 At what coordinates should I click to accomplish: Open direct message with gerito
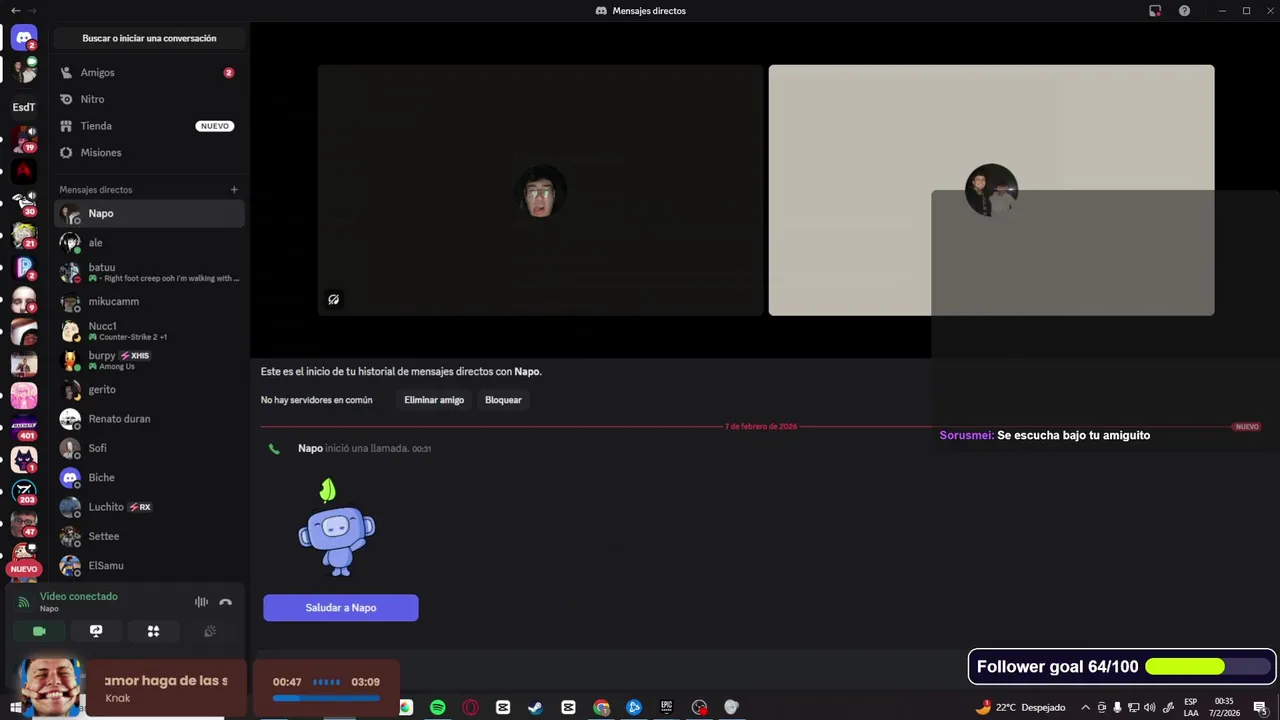[x=149, y=390]
